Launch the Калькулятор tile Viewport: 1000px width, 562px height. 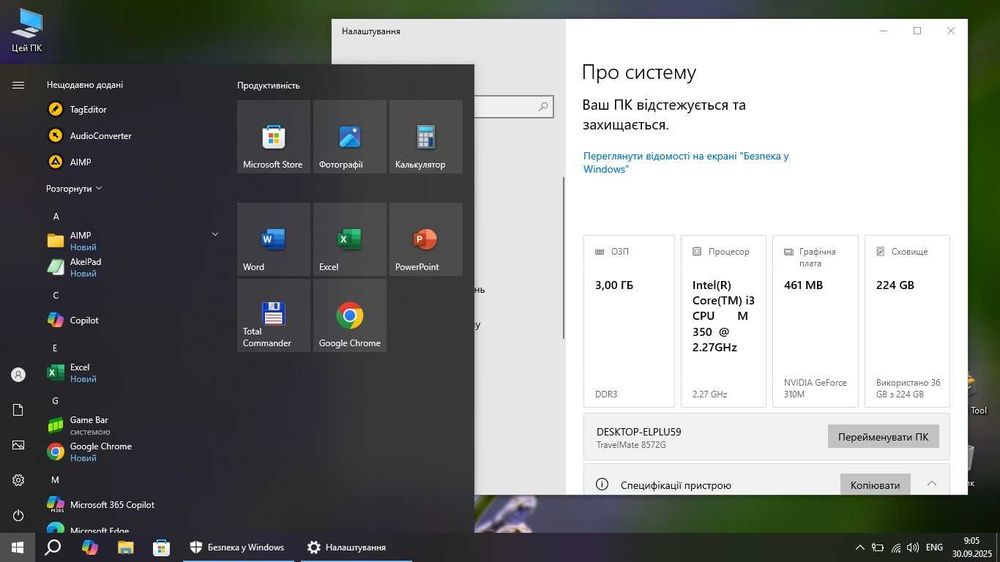coord(425,137)
